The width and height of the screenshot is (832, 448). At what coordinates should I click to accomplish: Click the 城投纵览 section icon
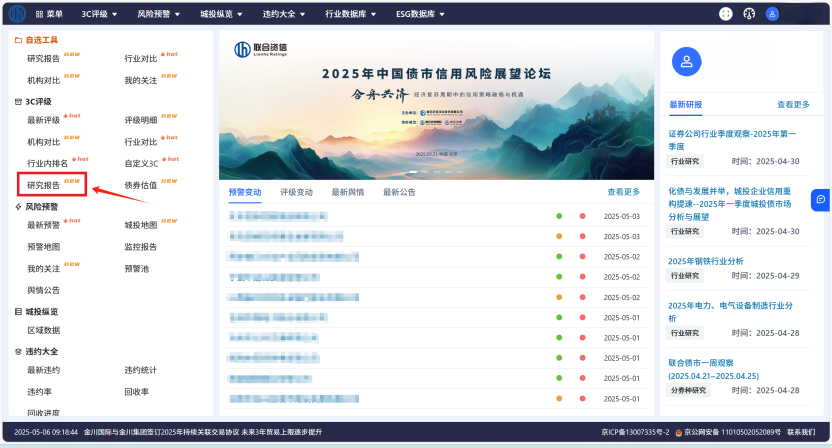18,312
